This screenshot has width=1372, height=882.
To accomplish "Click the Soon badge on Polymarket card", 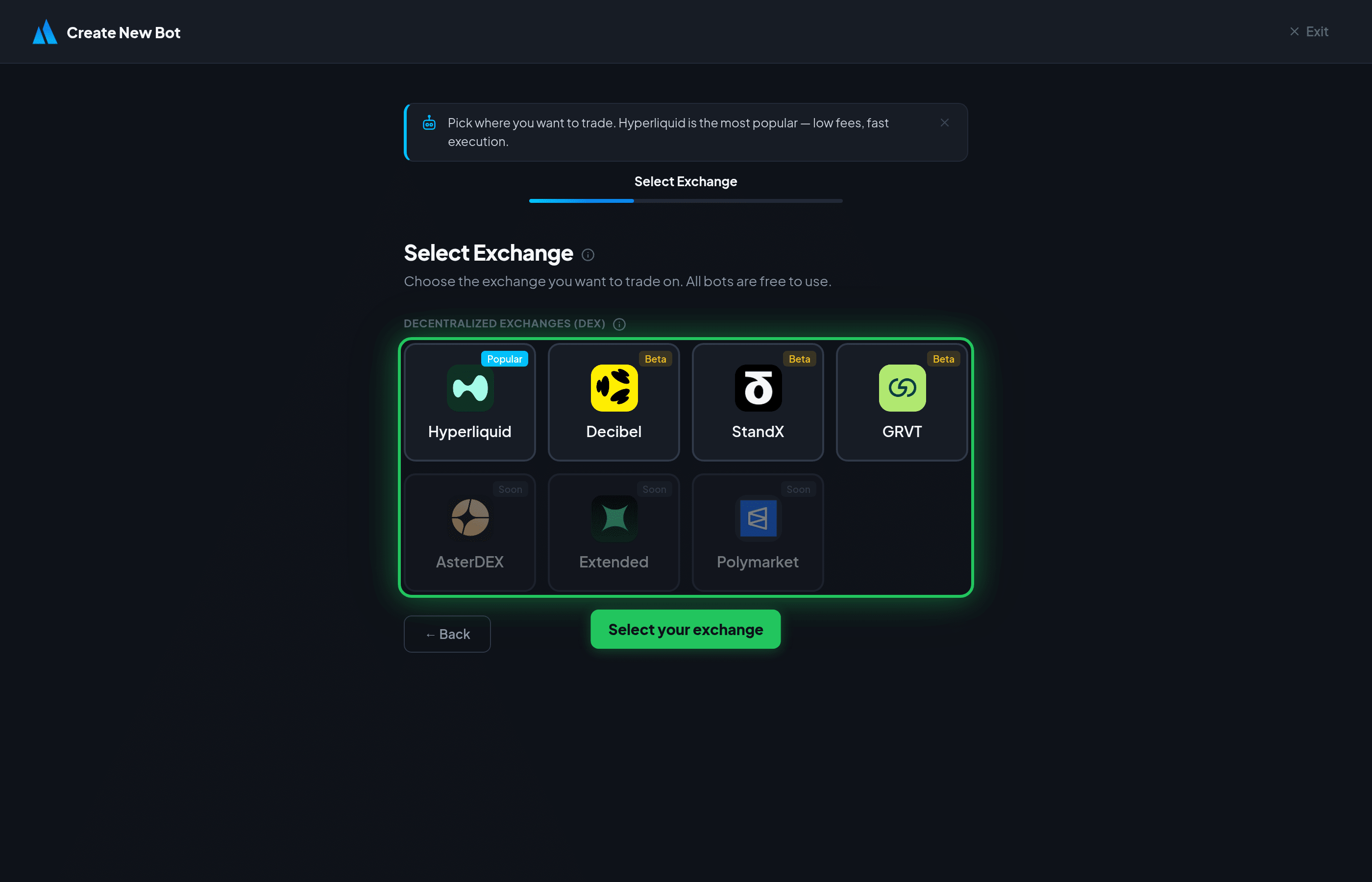I will (x=798, y=489).
